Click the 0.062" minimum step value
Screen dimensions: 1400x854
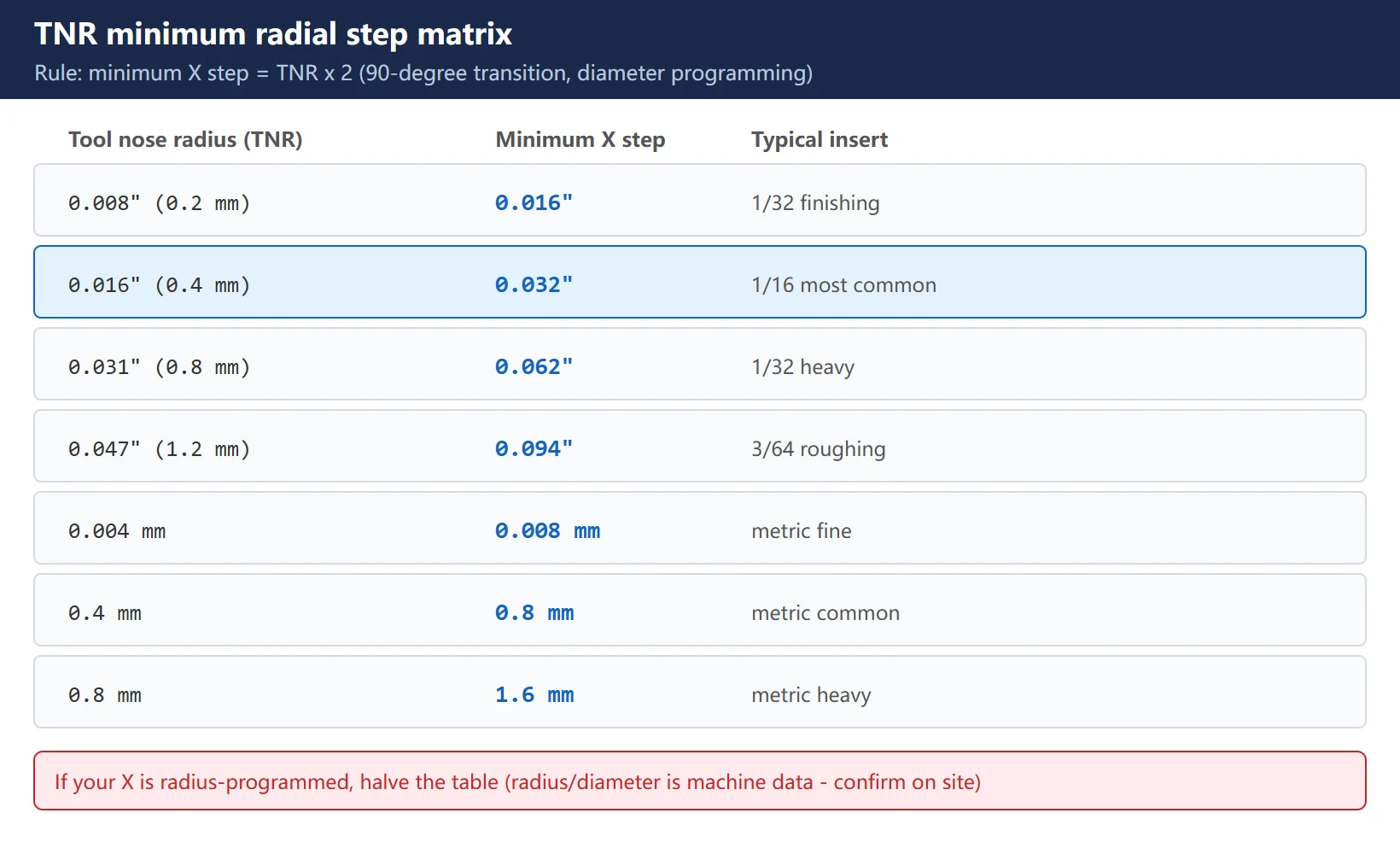[534, 367]
